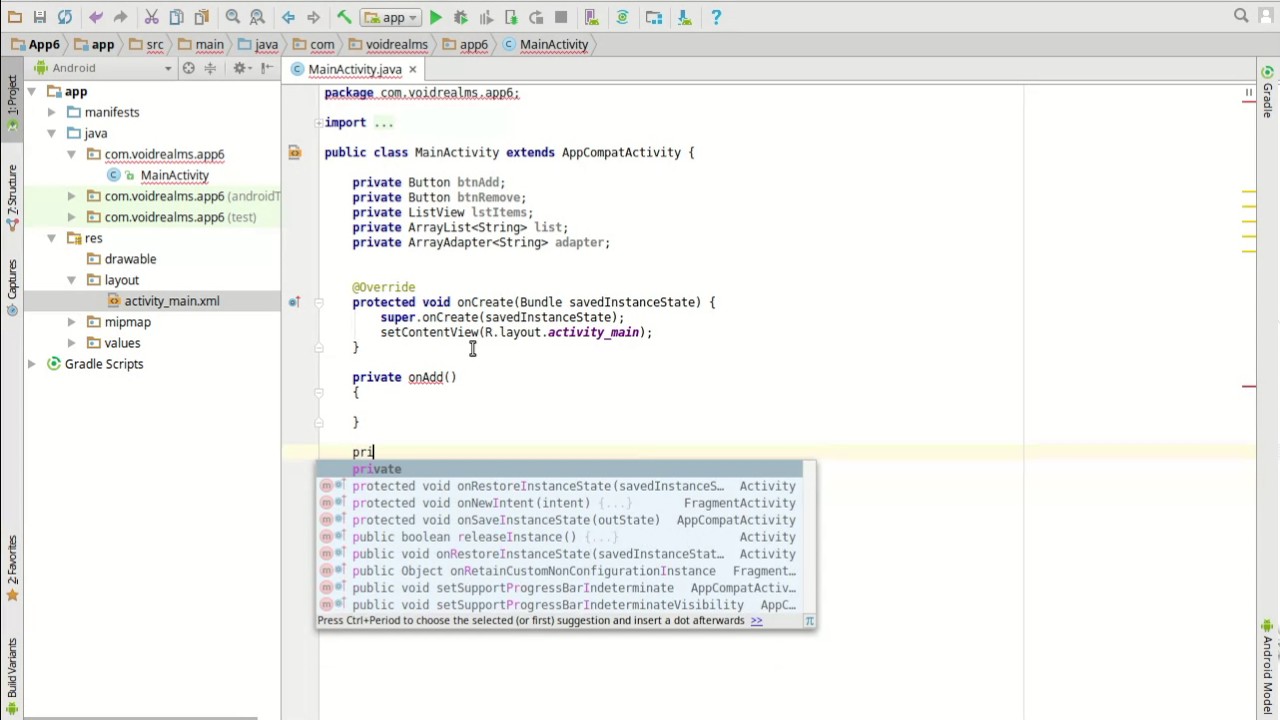Hide the Project panel with hide icon
Image resolution: width=1280 pixels, height=720 pixels.
[x=267, y=68]
